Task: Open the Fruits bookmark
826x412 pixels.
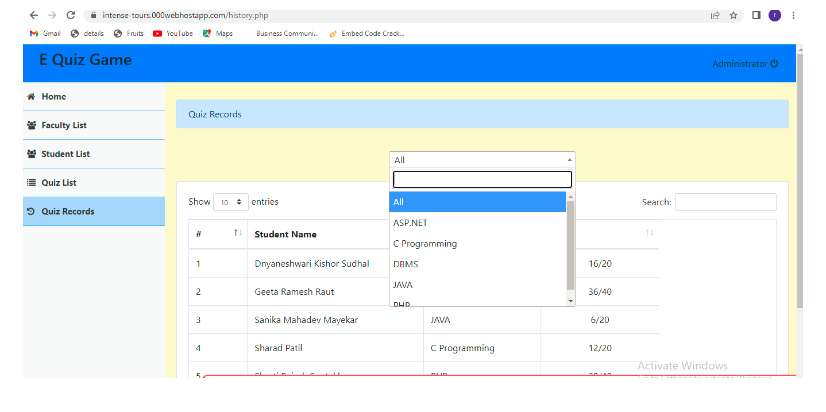Action: click(129, 33)
